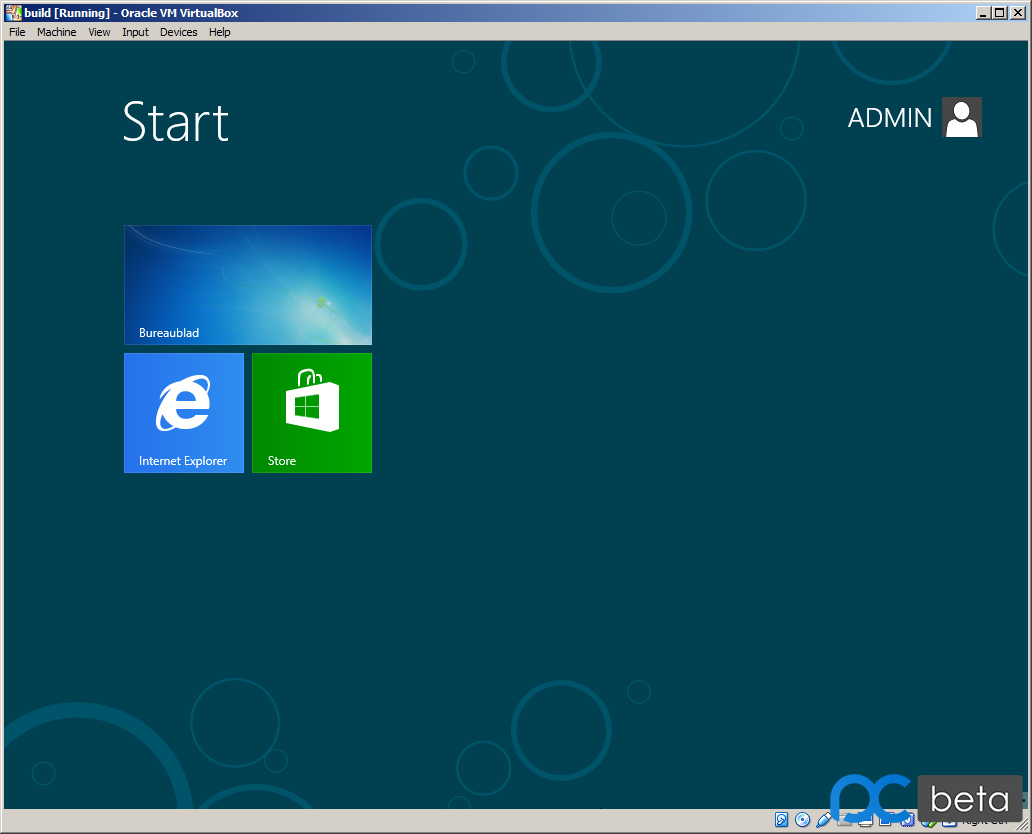Open the Machine menu
Image resolution: width=1032 pixels, height=834 pixels.
(57, 32)
